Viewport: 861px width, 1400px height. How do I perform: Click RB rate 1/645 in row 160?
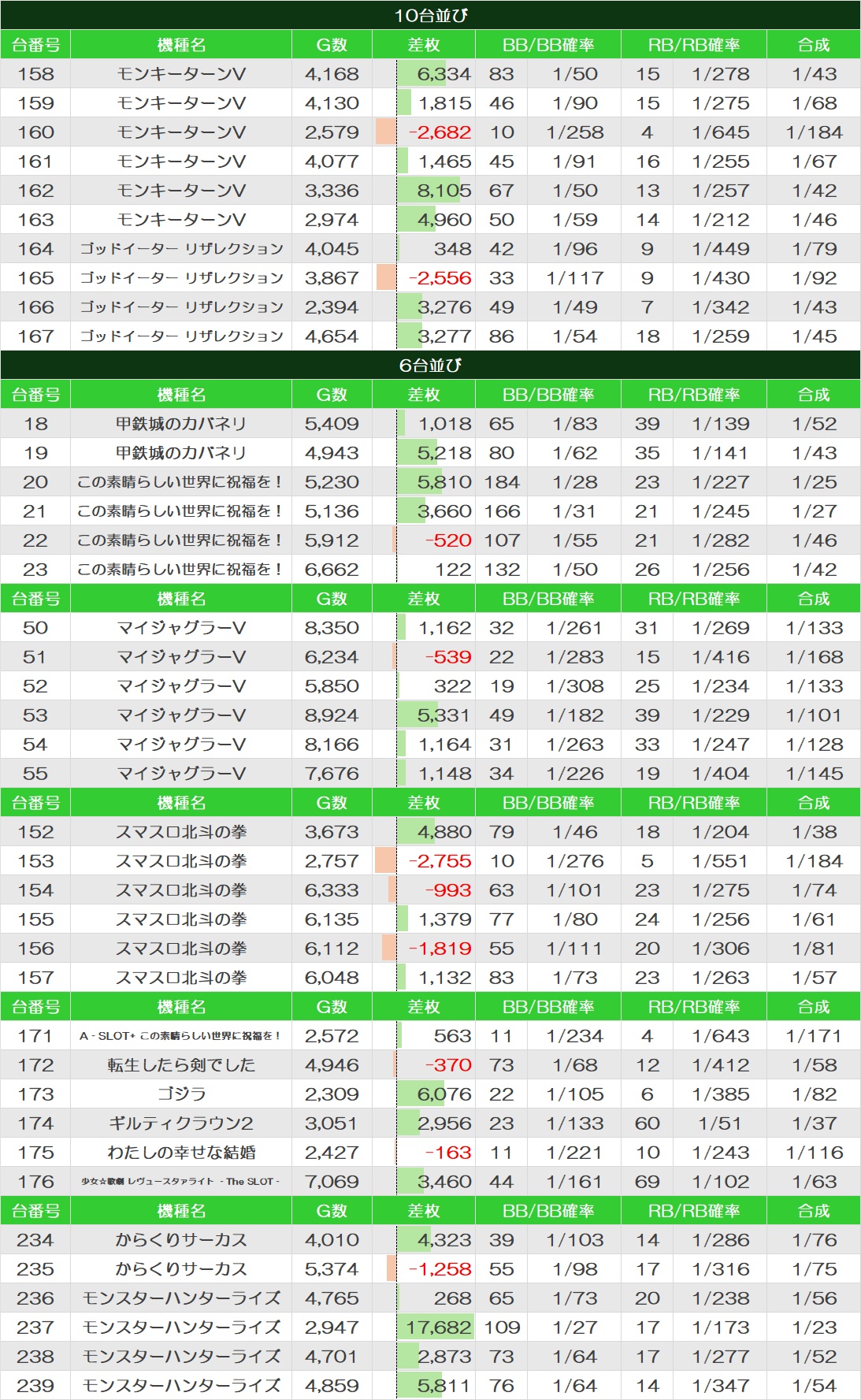[721, 132]
